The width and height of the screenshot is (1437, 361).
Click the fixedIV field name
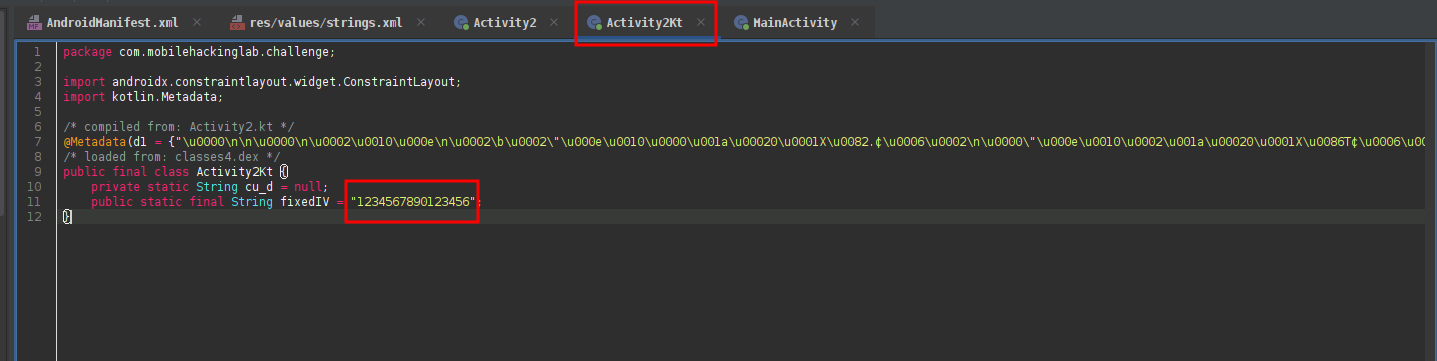pos(305,202)
